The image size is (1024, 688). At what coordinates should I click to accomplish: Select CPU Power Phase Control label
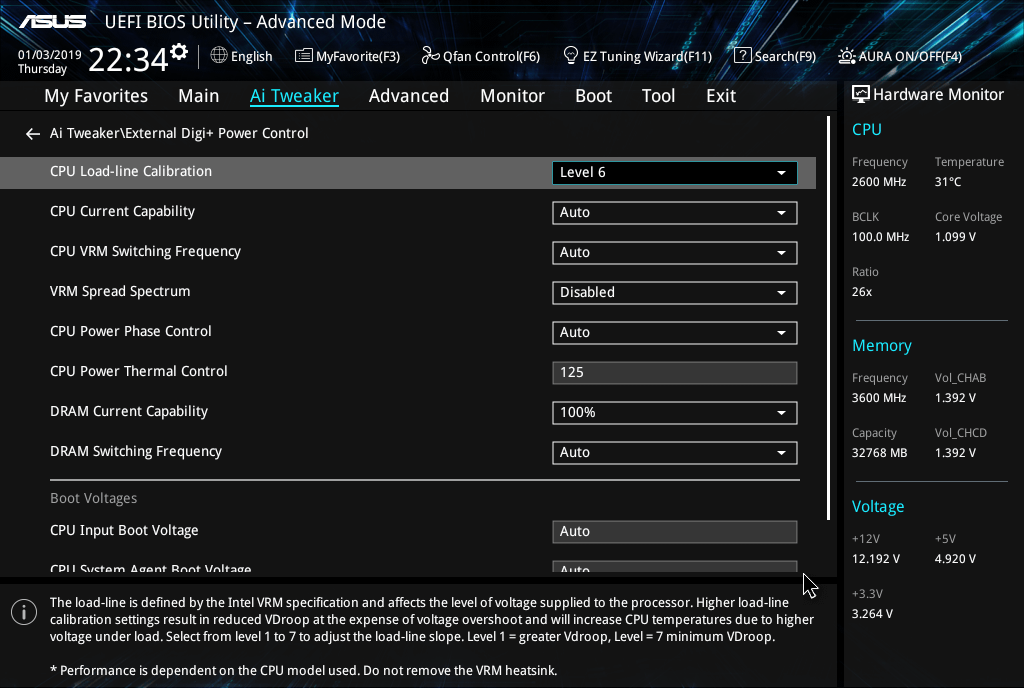click(131, 331)
